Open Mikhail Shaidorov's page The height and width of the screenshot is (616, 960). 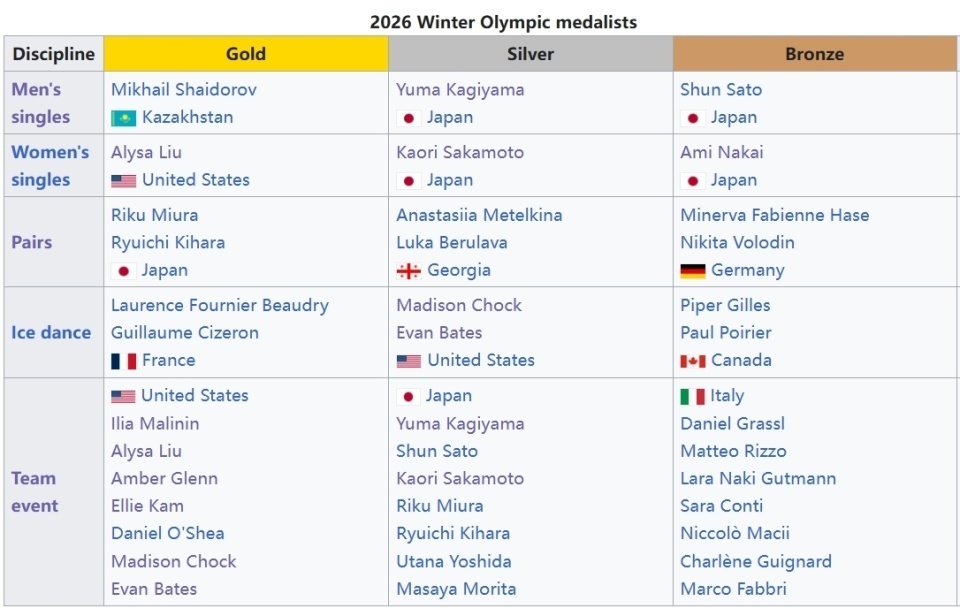[x=183, y=90]
